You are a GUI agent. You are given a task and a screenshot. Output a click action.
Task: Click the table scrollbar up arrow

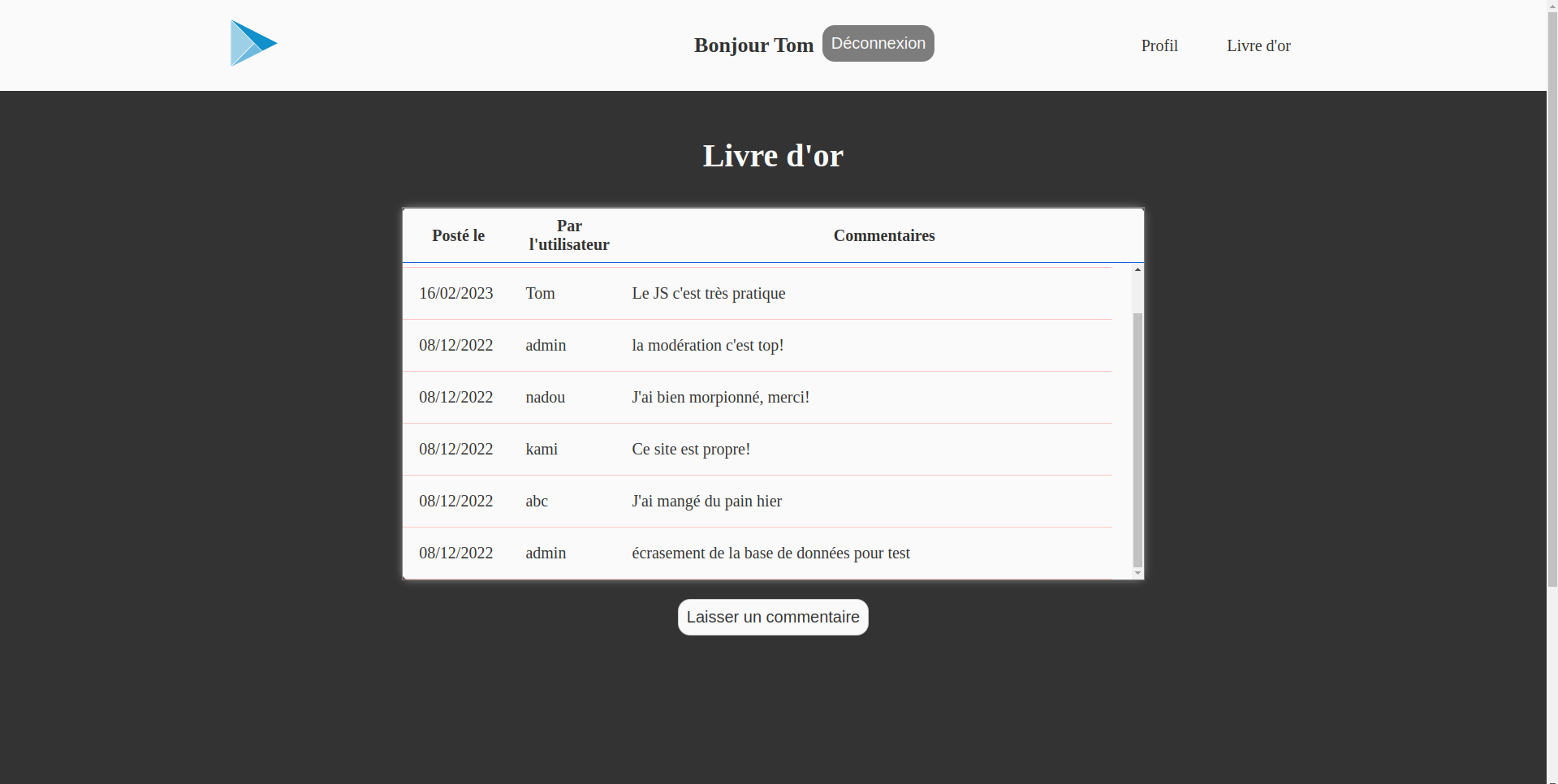click(x=1137, y=269)
